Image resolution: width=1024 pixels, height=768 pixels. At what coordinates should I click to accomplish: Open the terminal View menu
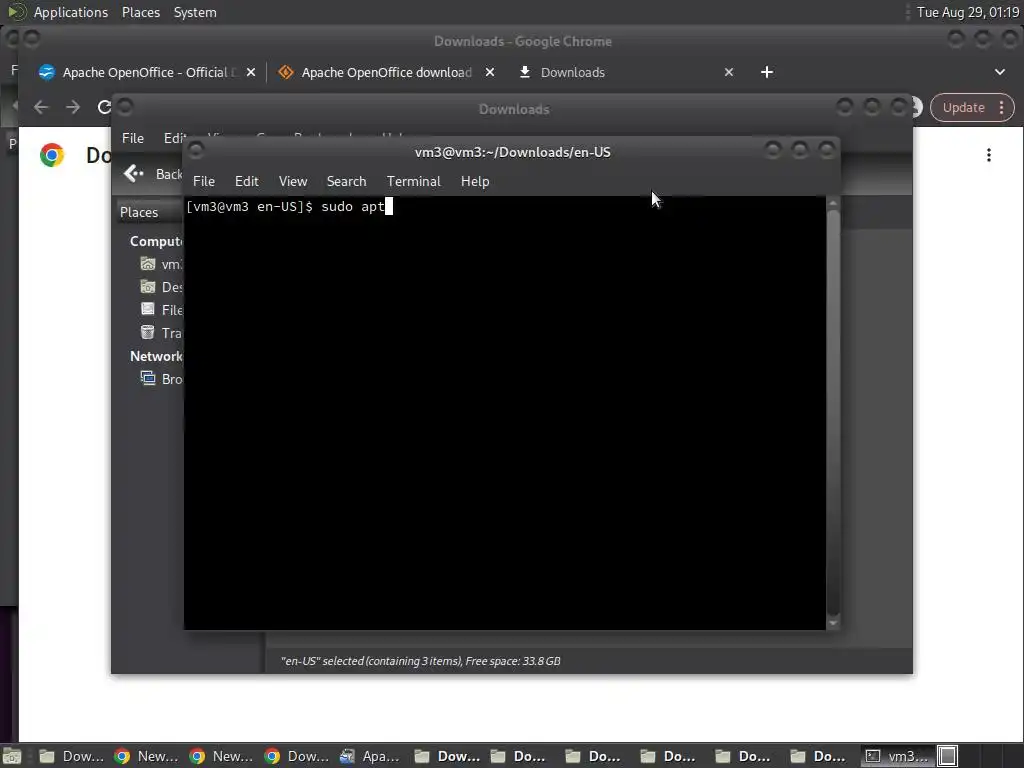pos(293,181)
